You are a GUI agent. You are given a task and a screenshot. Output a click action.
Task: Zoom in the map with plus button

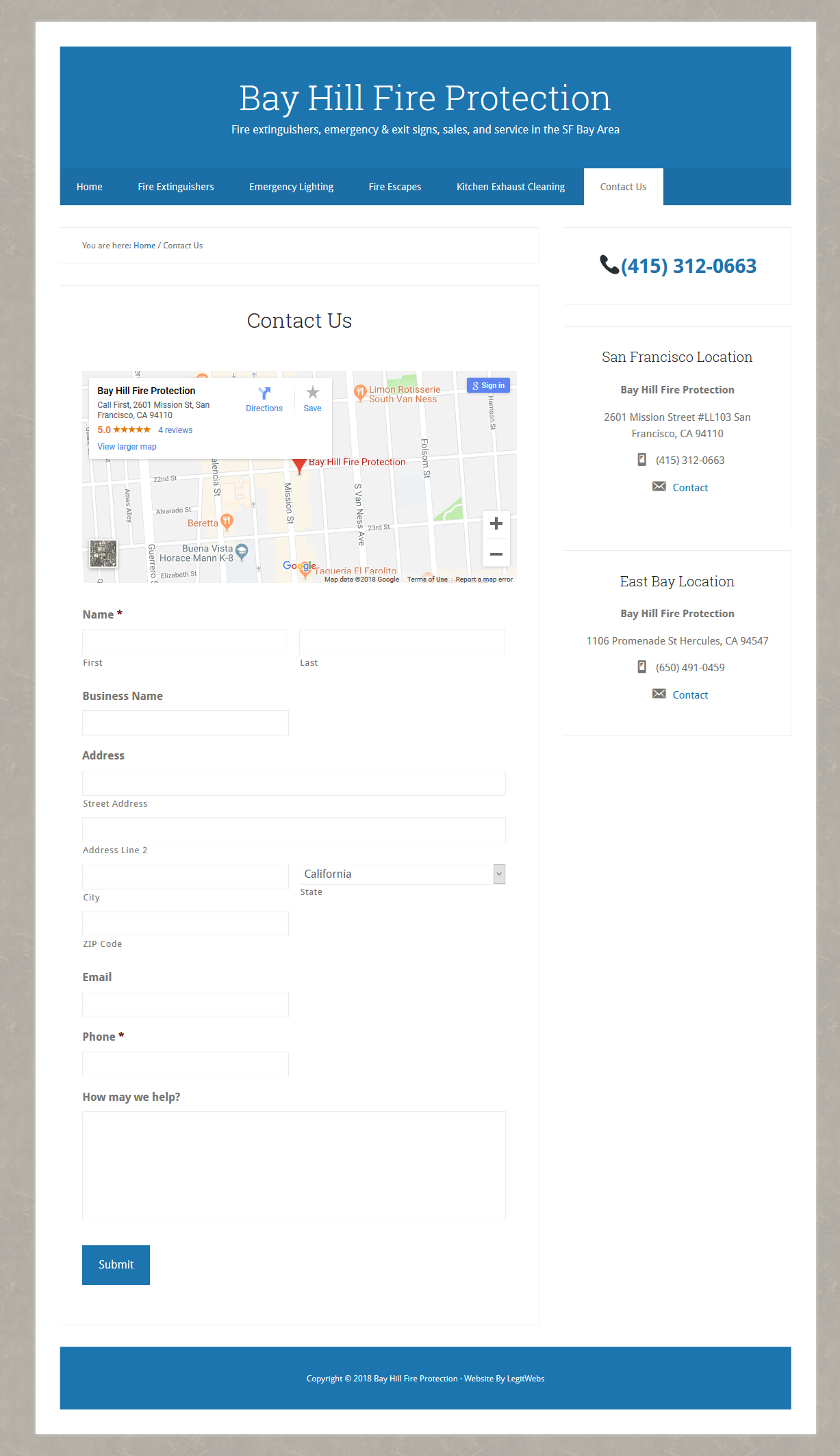pyautogui.click(x=496, y=524)
